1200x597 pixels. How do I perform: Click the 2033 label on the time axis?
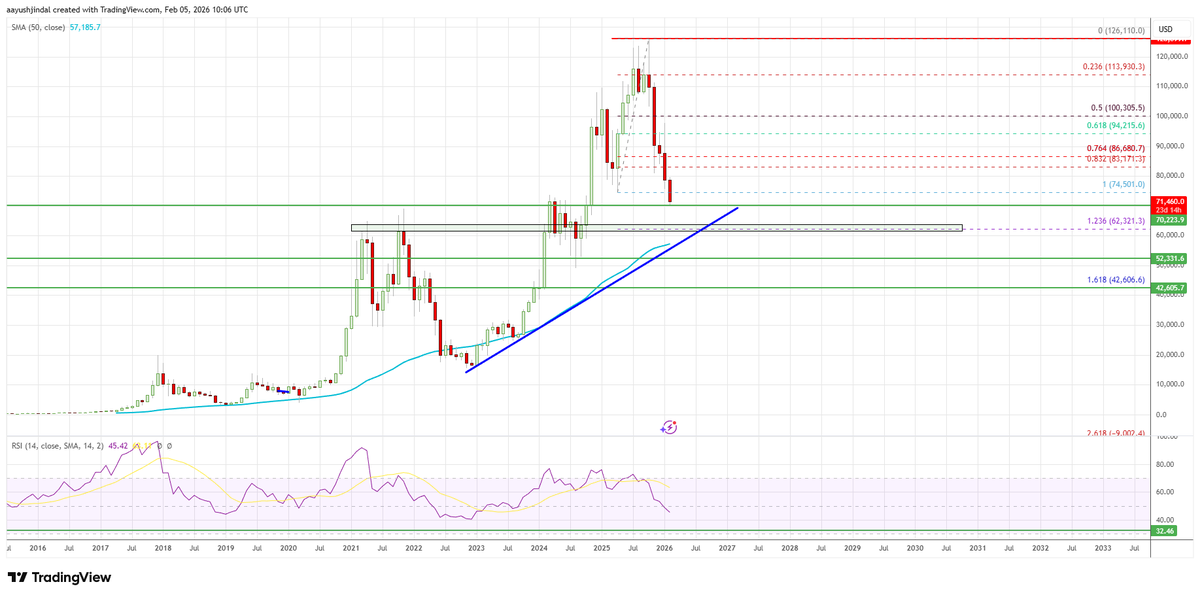pyautogui.click(x=1103, y=549)
